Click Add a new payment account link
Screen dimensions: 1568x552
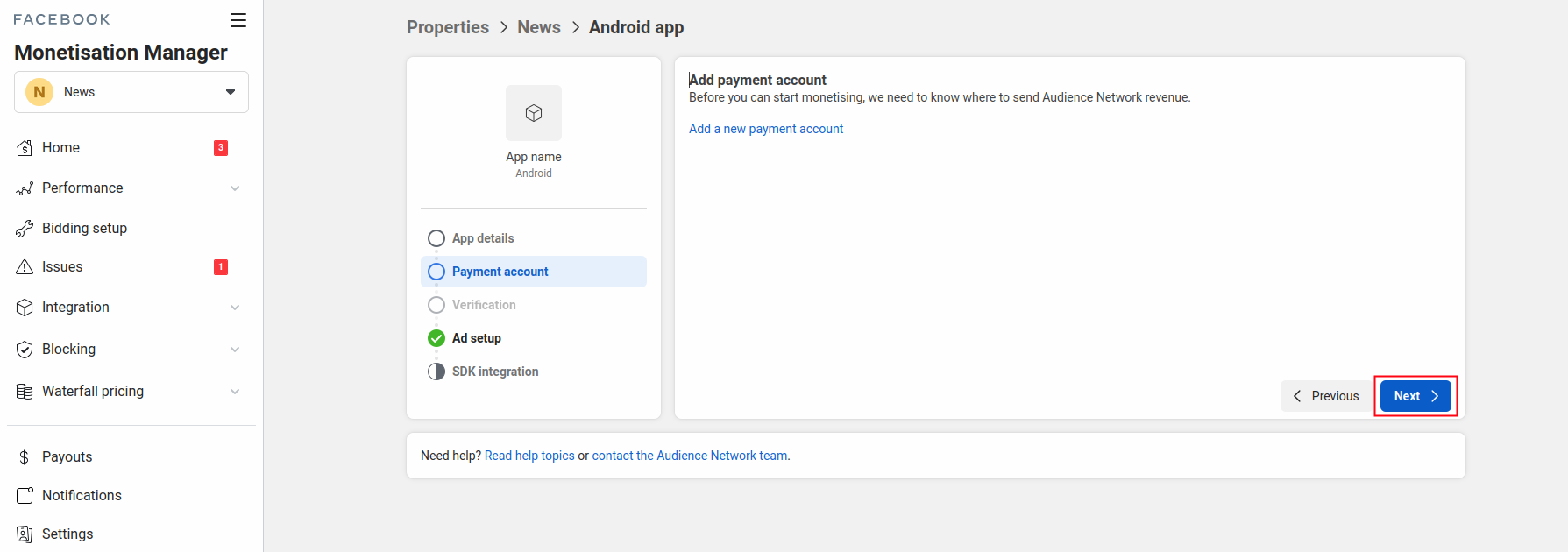[765, 129]
